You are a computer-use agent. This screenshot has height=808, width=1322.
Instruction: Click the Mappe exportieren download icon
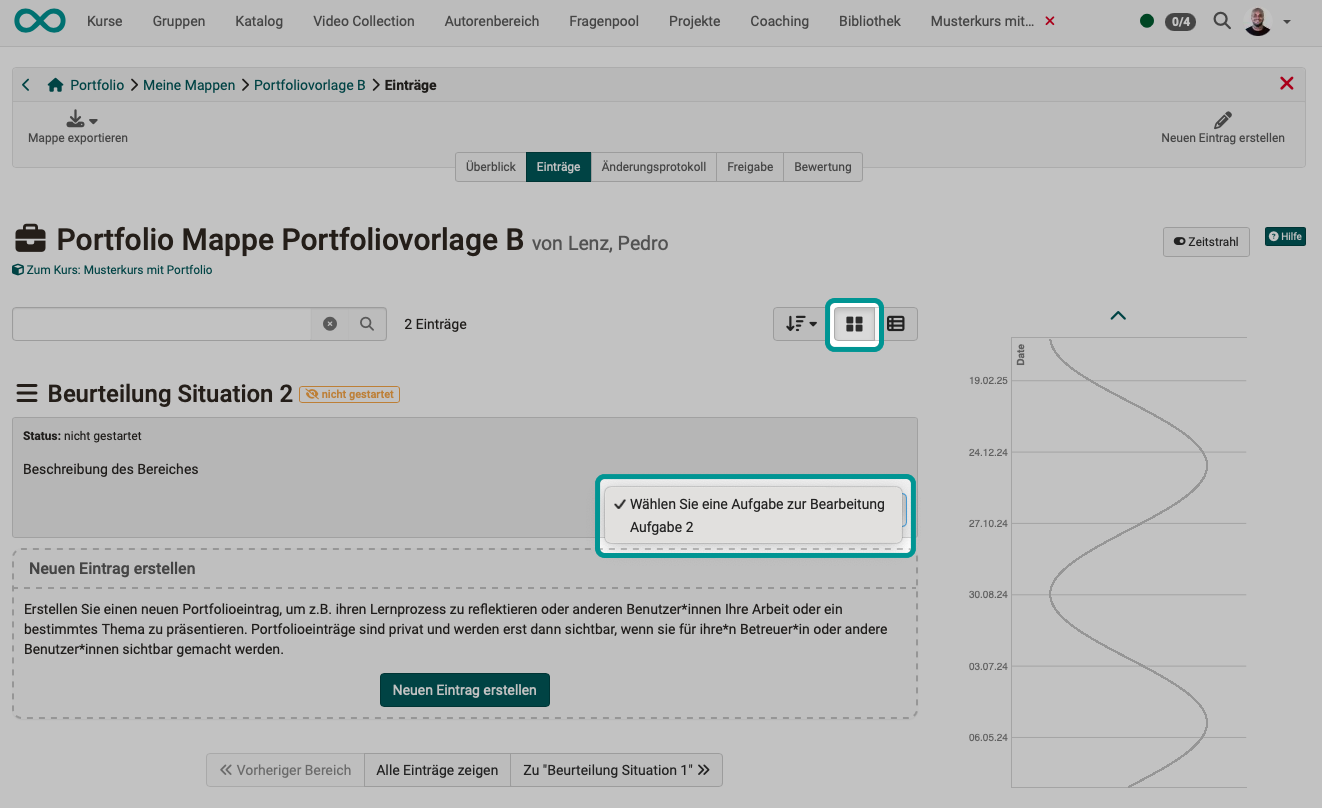tap(76, 117)
